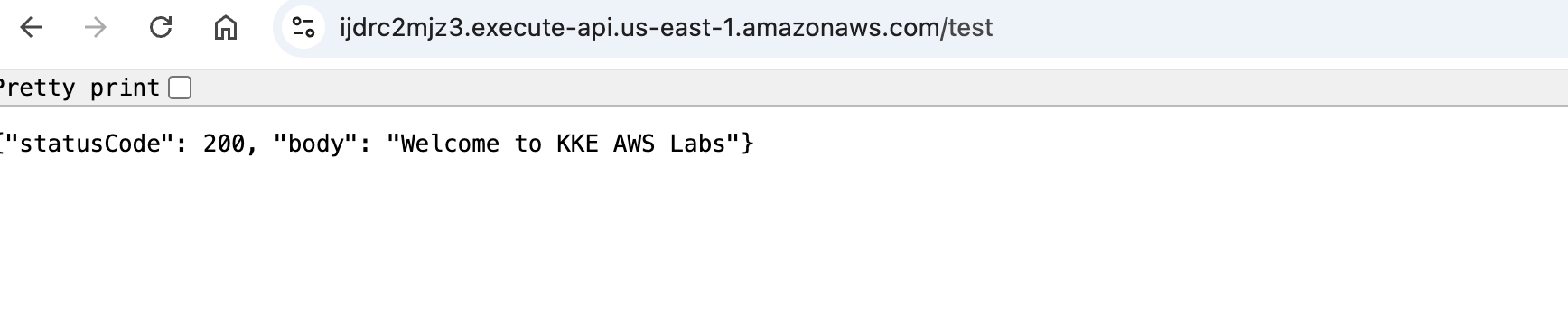The height and width of the screenshot is (334, 1568).
Task: Click the word Labs in the response
Action: pos(697,144)
